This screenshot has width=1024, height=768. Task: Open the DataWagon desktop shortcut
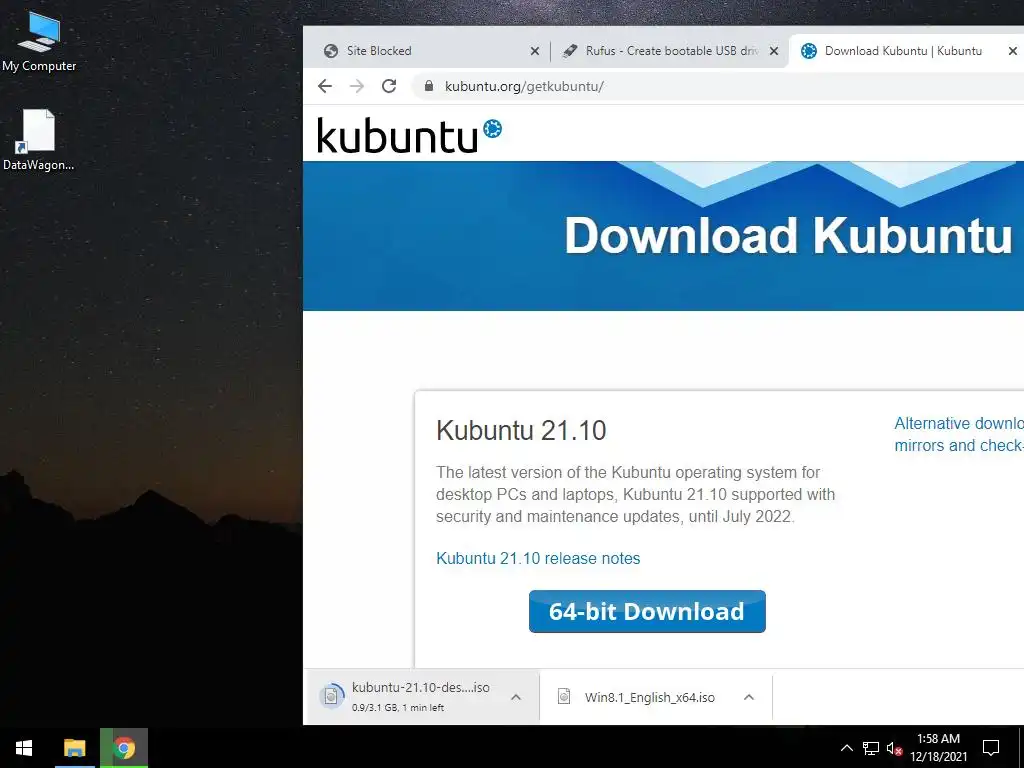point(39,140)
